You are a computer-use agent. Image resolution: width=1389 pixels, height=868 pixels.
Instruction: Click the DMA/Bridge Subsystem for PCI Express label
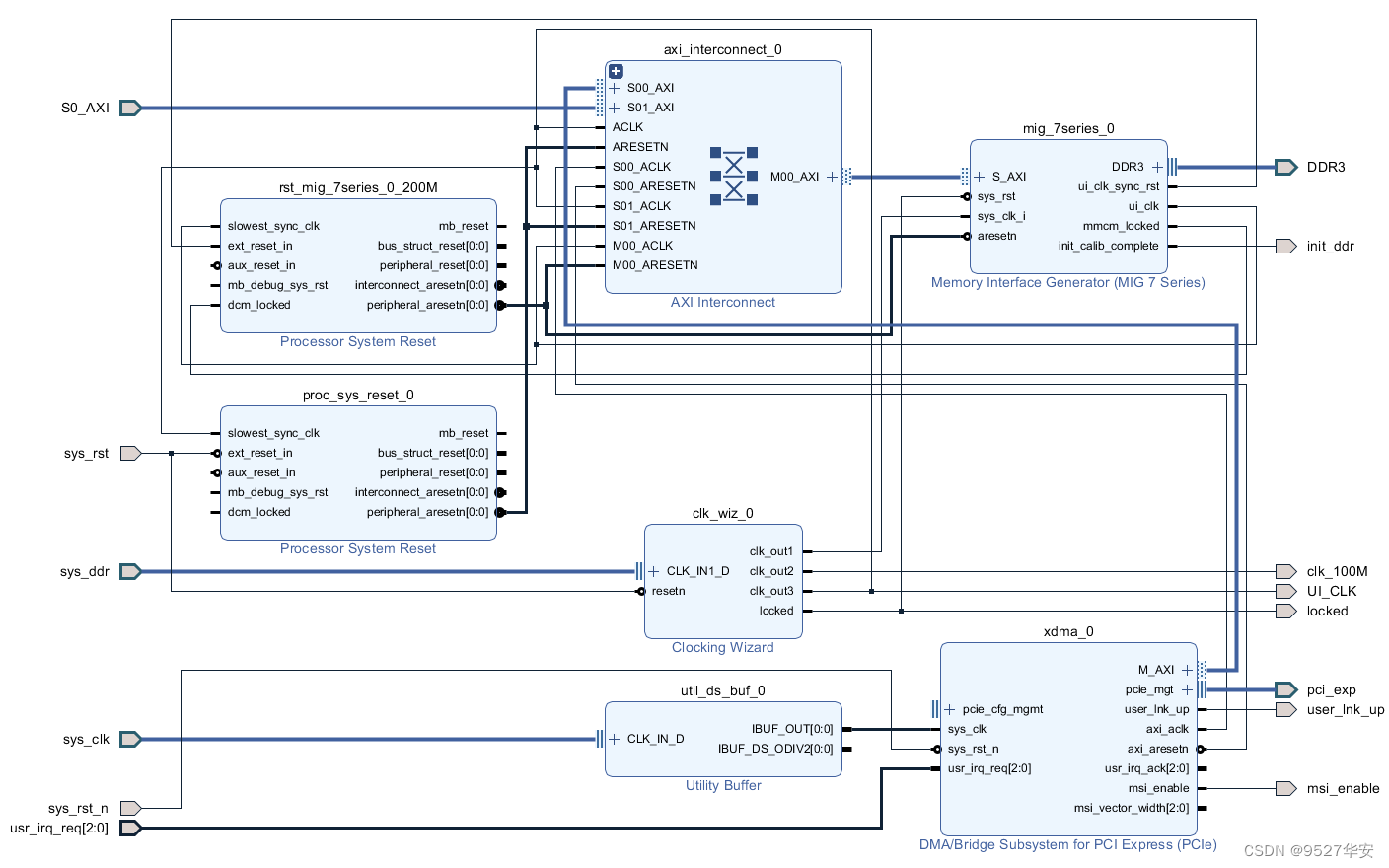coord(1068,844)
